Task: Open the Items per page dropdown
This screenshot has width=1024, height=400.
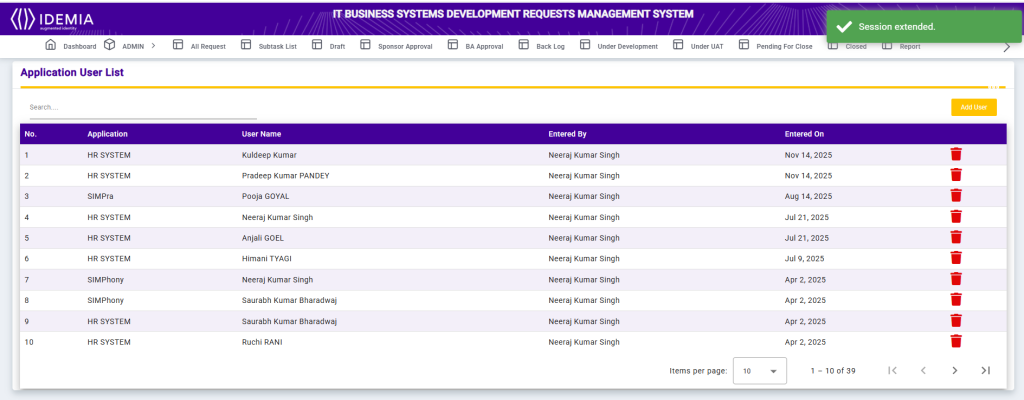Action: coord(759,371)
